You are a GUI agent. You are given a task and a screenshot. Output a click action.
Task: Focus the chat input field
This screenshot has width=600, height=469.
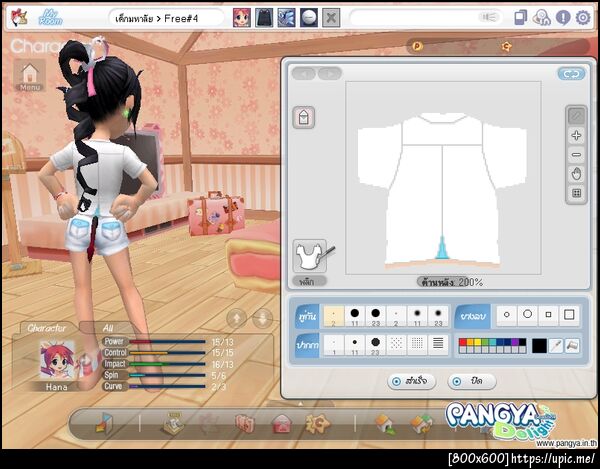pos(426,18)
